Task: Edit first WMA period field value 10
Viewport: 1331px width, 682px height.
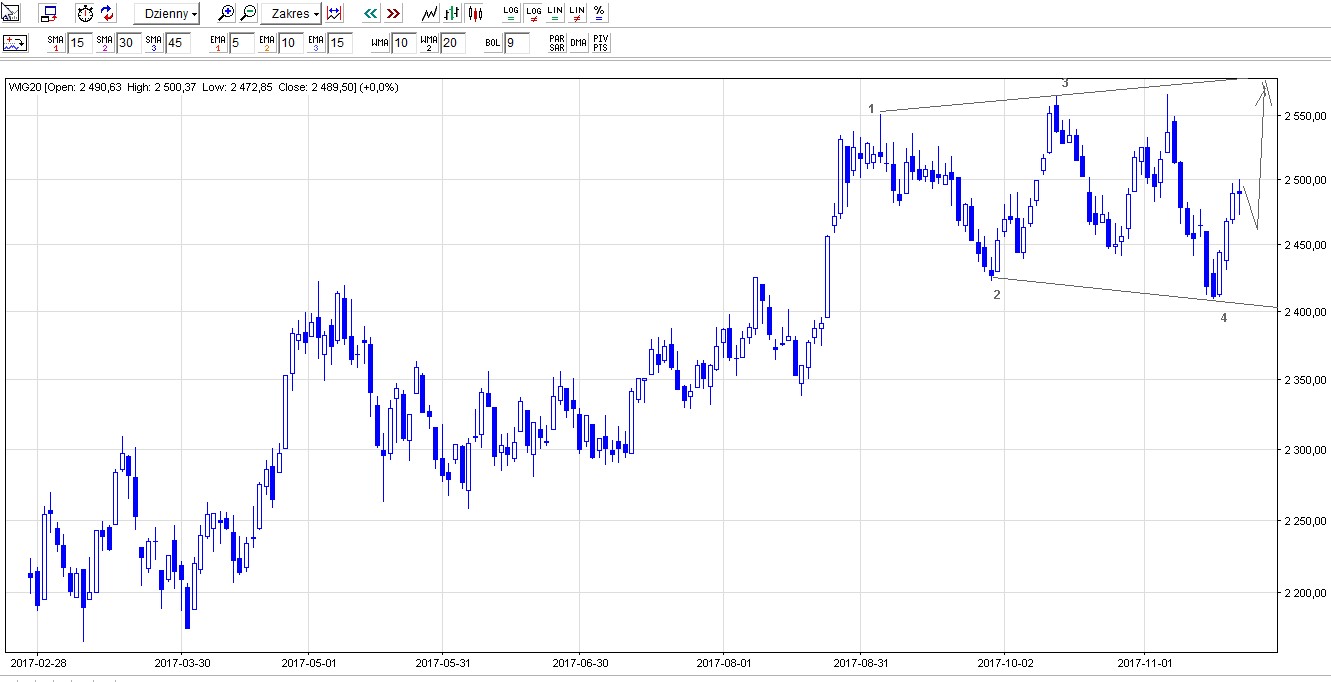Action: tap(403, 43)
